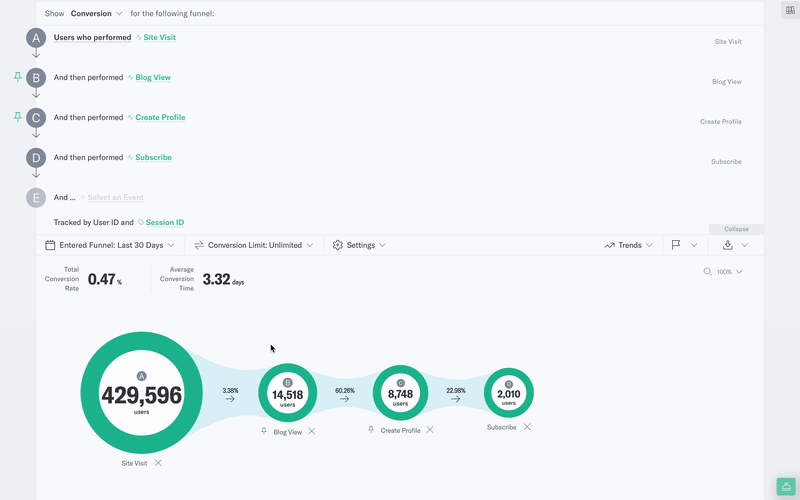Open the book panel icon at top right

click(x=790, y=10)
